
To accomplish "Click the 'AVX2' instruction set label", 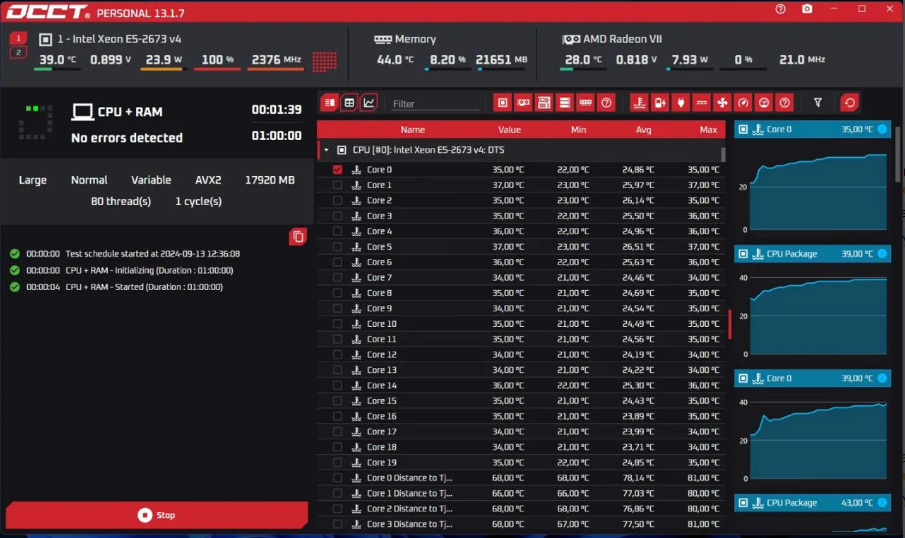I will pyautogui.click(x=208, y=180).
